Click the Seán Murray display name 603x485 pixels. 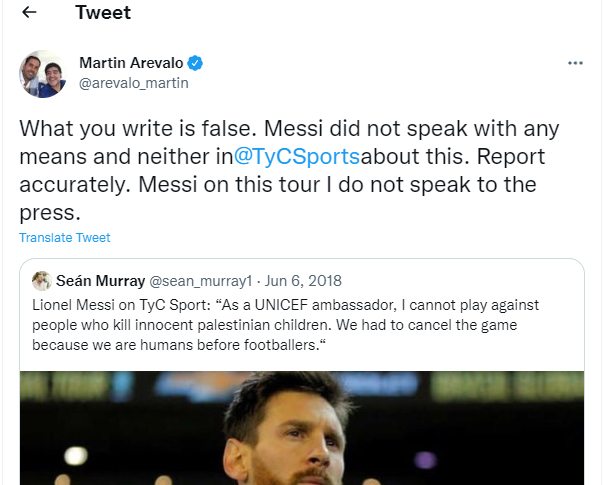click(100, 281)
